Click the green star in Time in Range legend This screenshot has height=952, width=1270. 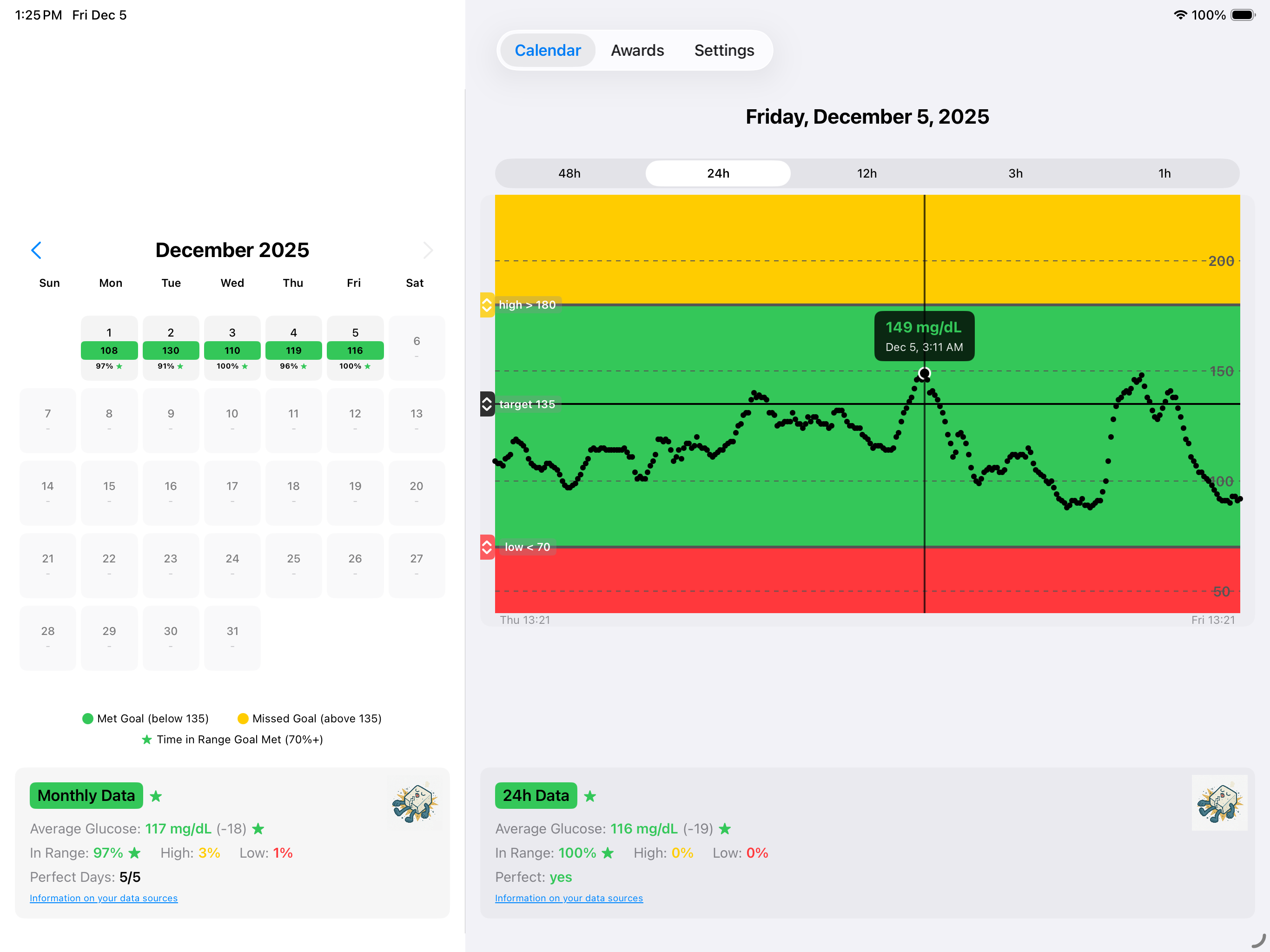(x=147, y=740)
